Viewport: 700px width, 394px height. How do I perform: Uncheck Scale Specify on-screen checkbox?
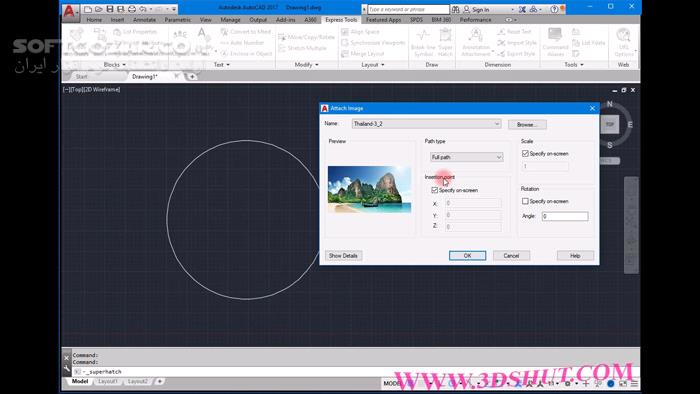click(525, 153)
